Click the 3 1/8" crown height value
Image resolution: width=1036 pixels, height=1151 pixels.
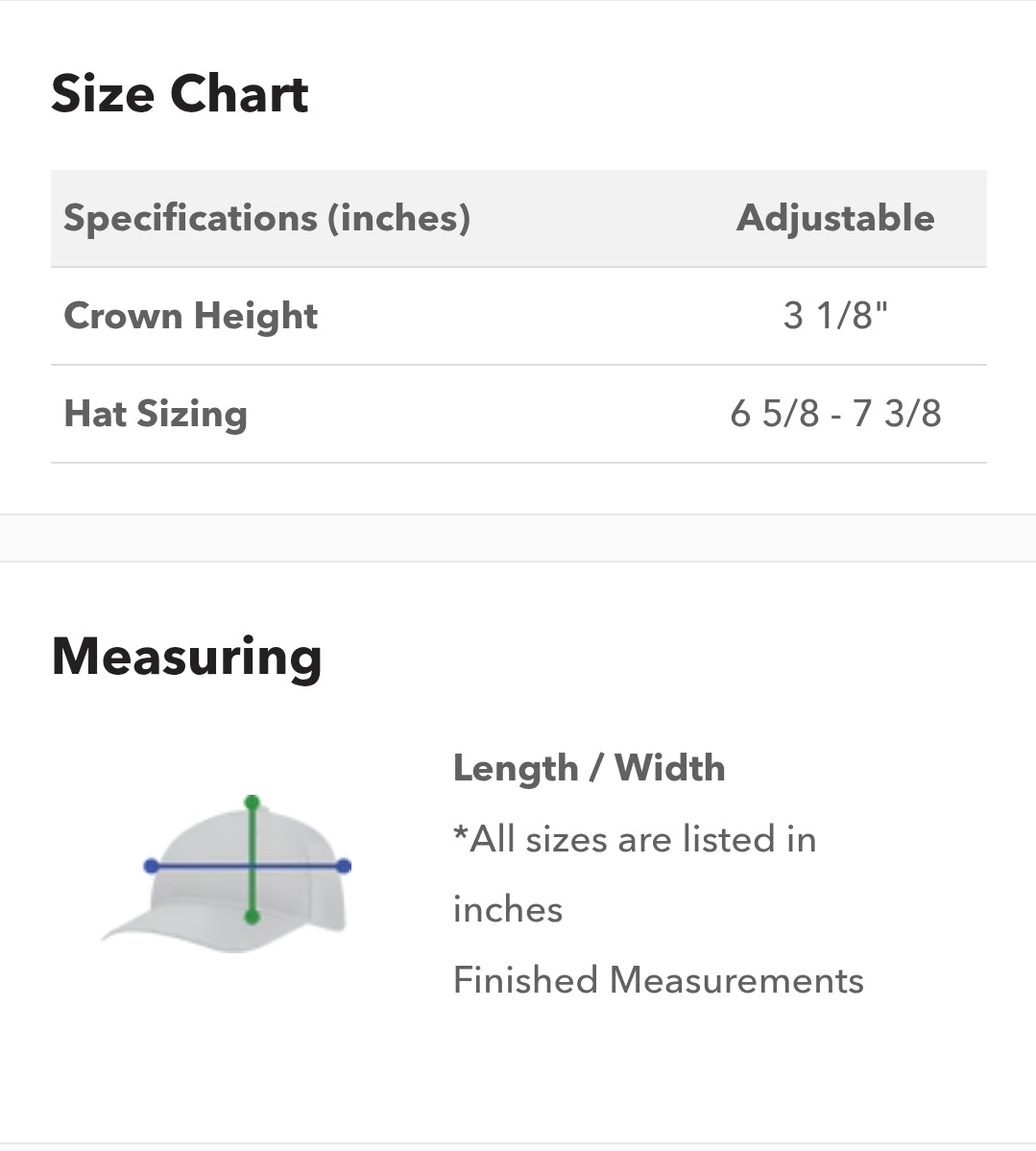click(835, 316)
